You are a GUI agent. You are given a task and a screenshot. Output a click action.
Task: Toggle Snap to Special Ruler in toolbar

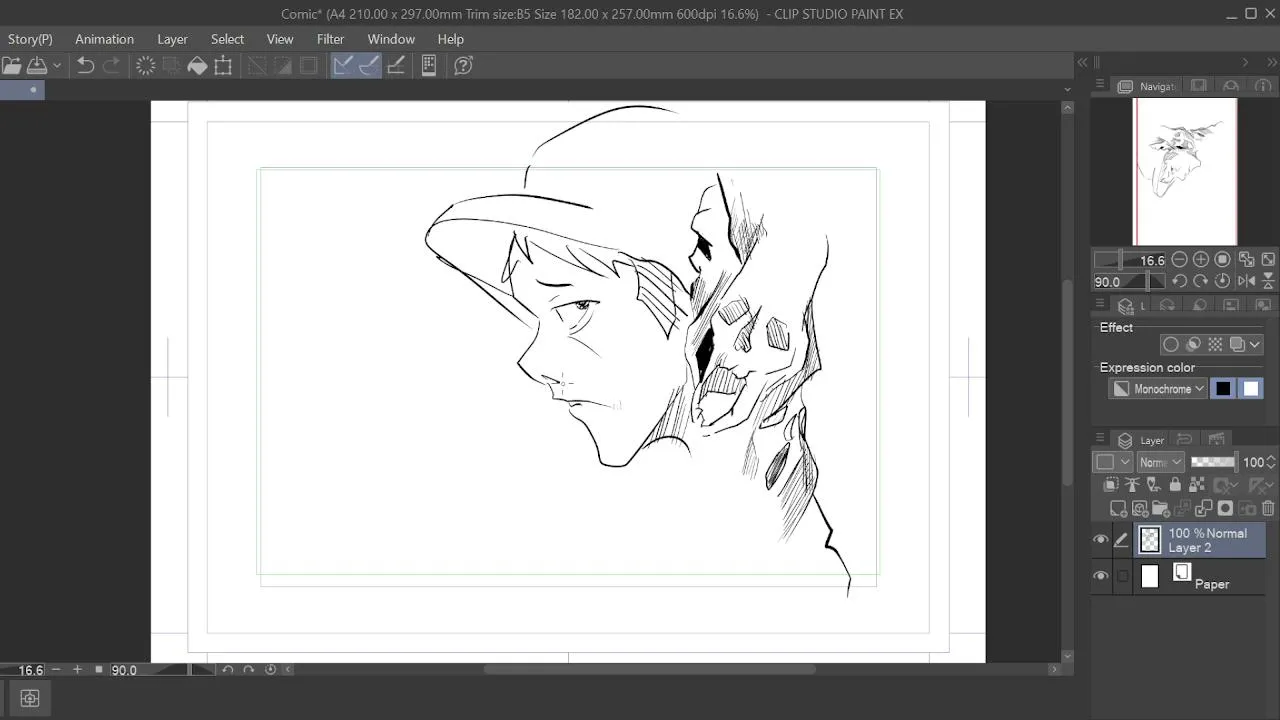(369, 66)
